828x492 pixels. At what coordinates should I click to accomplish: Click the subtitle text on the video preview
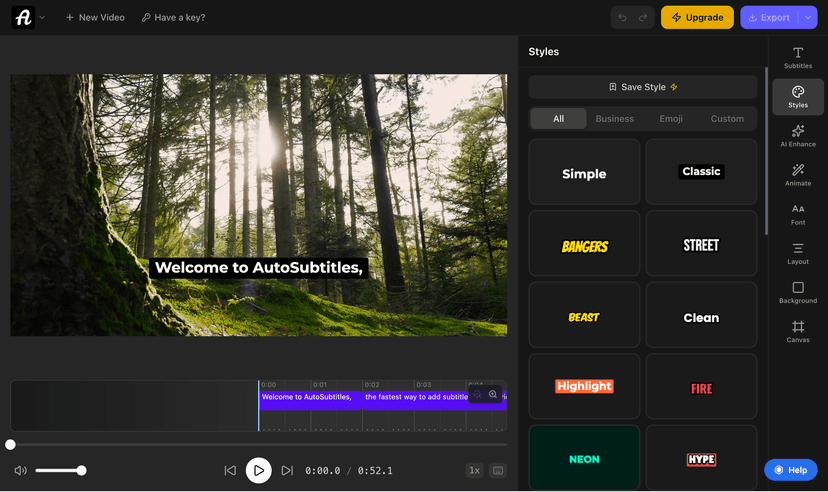259,268
